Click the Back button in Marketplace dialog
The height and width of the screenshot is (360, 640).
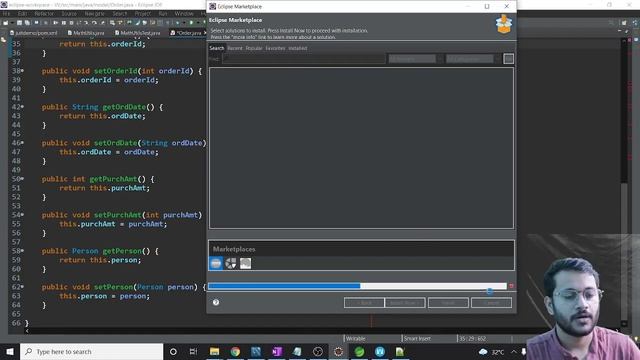[364, 303]
